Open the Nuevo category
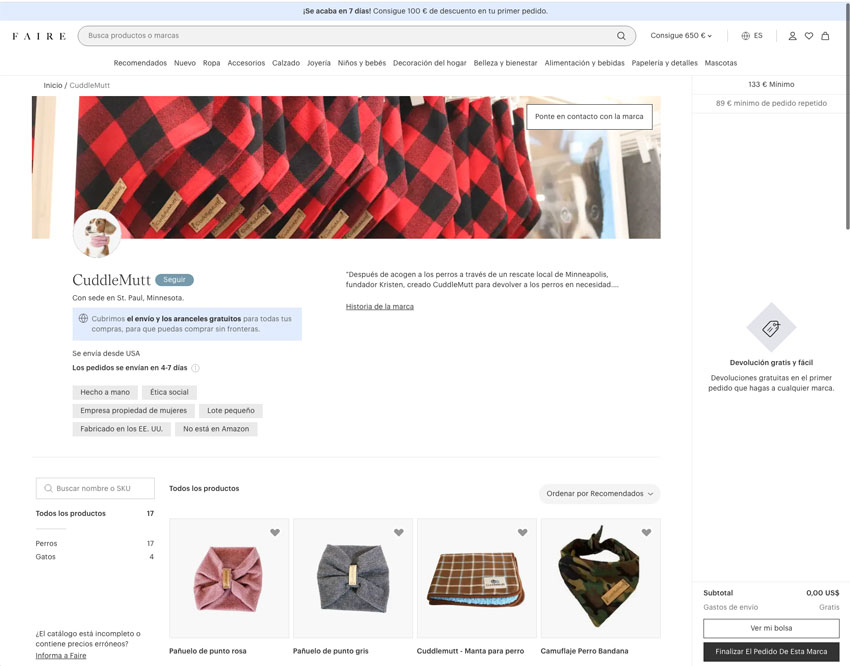This screenshot has width=850, height=666. point(185,63)
